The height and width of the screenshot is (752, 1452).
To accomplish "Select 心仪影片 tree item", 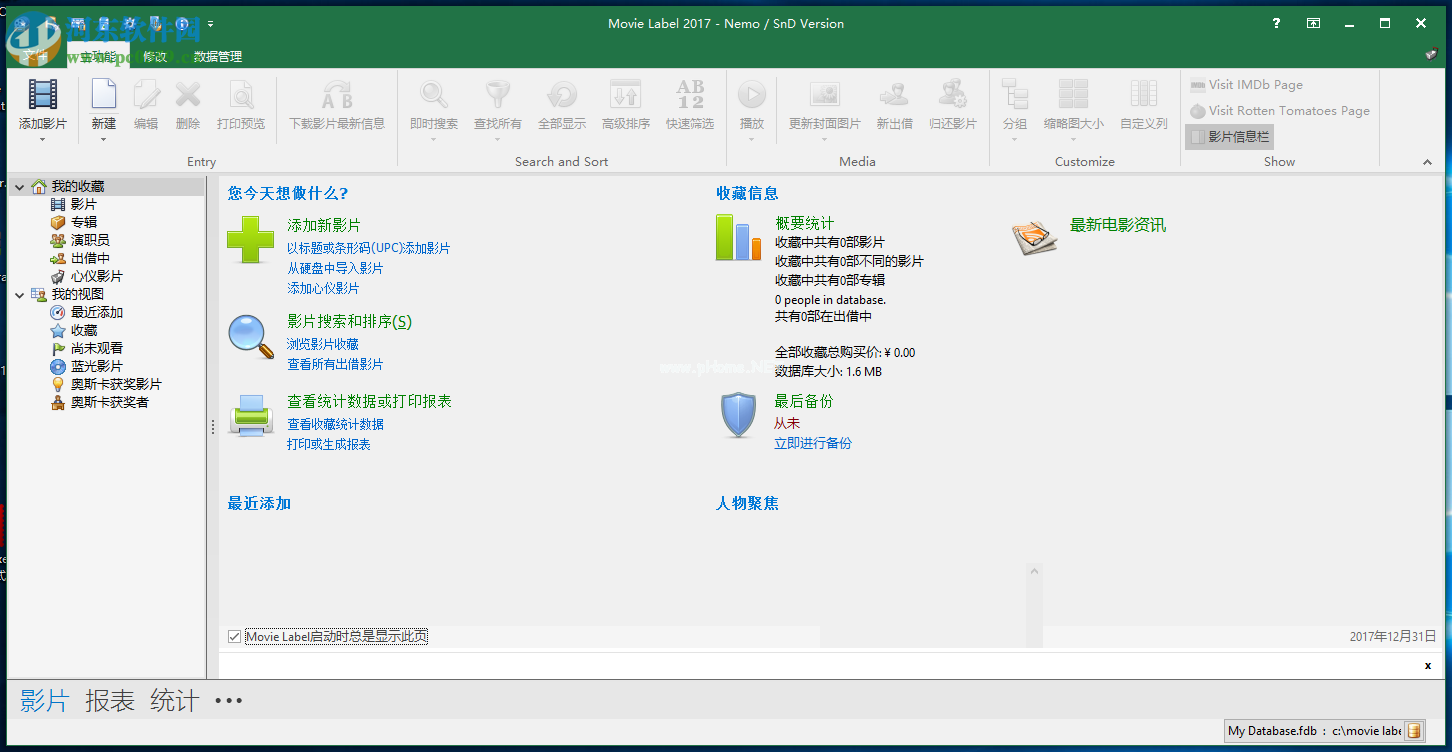I will click(96, 276).
